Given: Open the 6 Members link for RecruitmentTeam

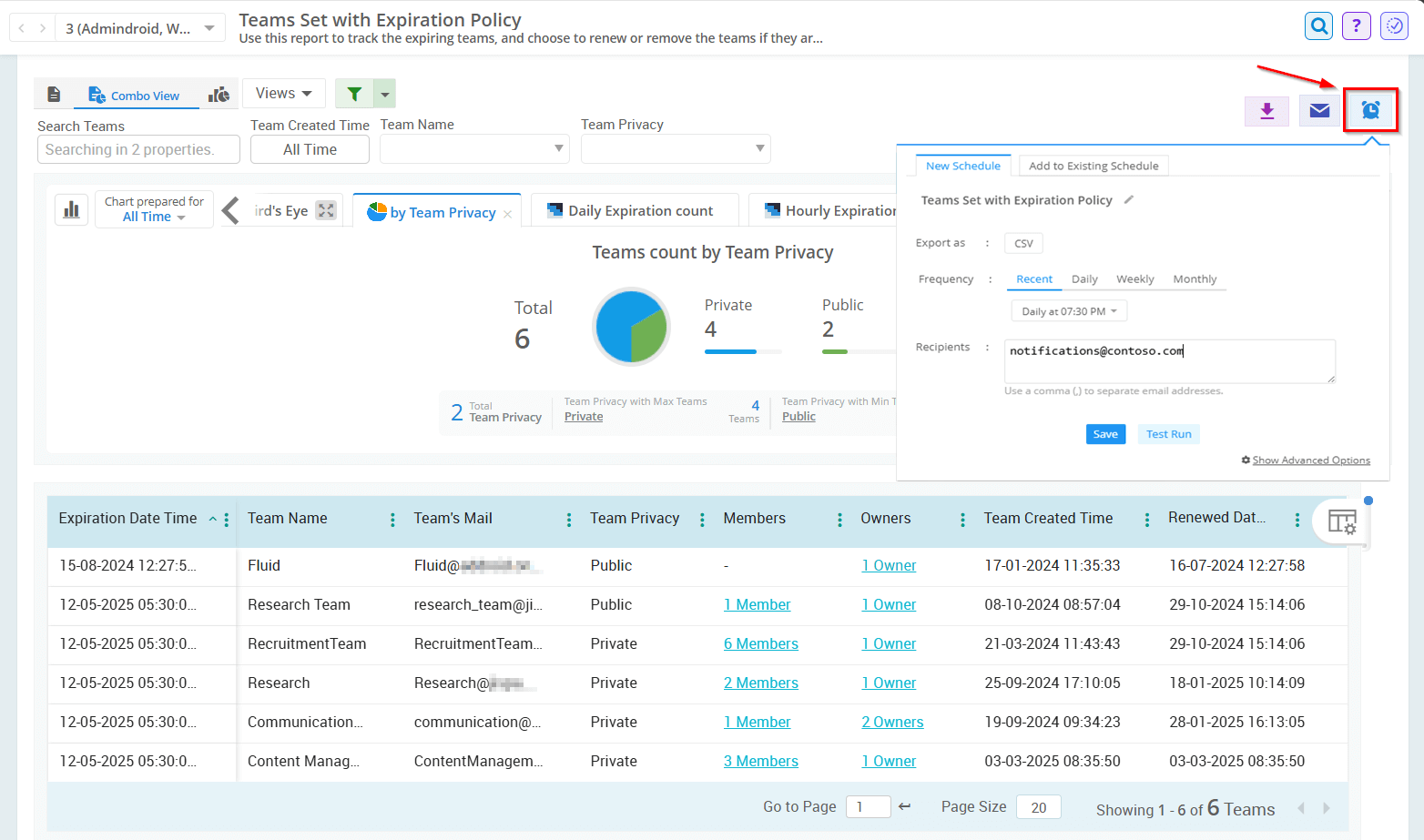Looking at the screenshot, I should pyautogui.click(x=761, y=644).
